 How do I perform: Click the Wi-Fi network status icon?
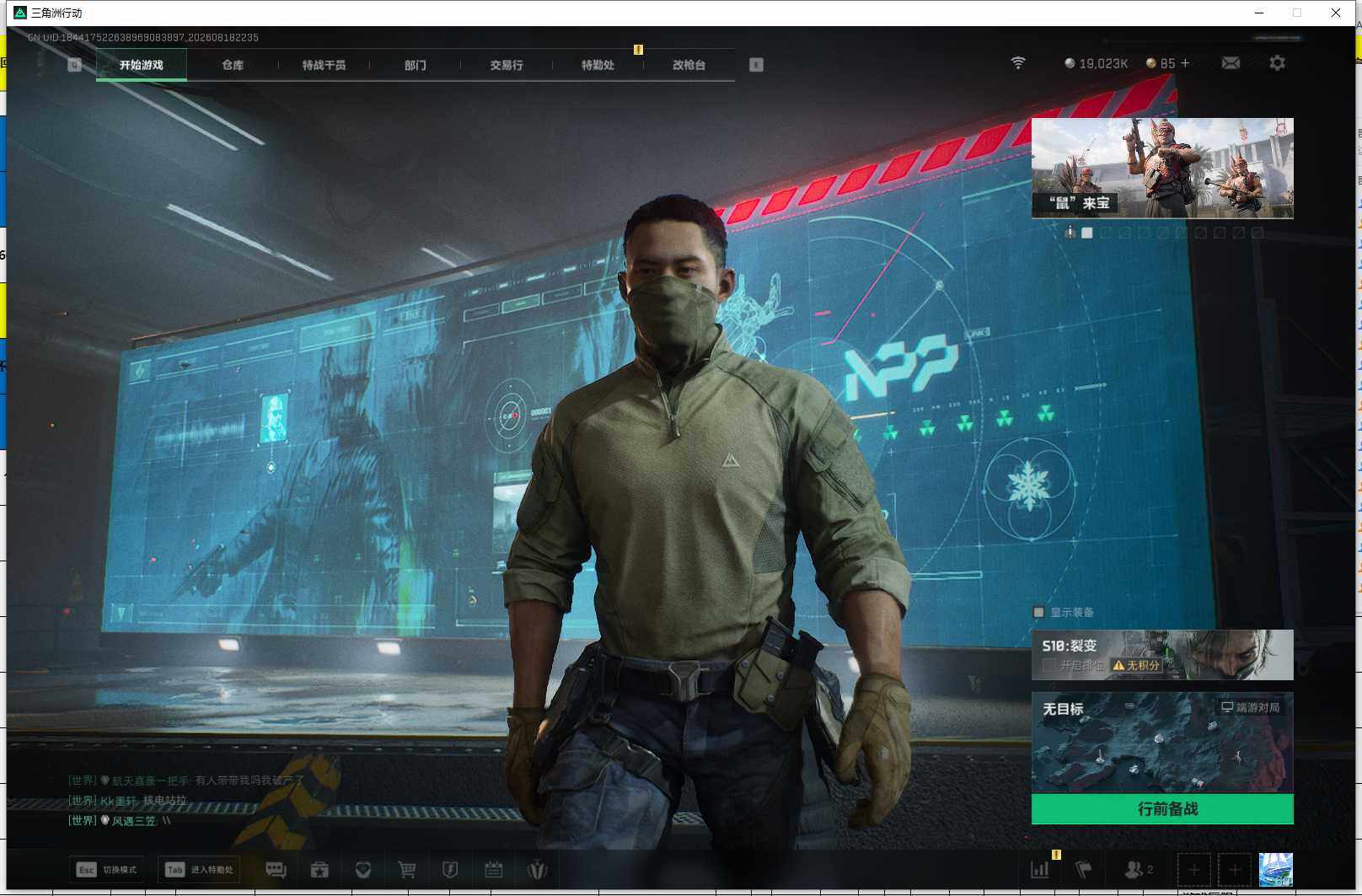(x=1018, y=63)
